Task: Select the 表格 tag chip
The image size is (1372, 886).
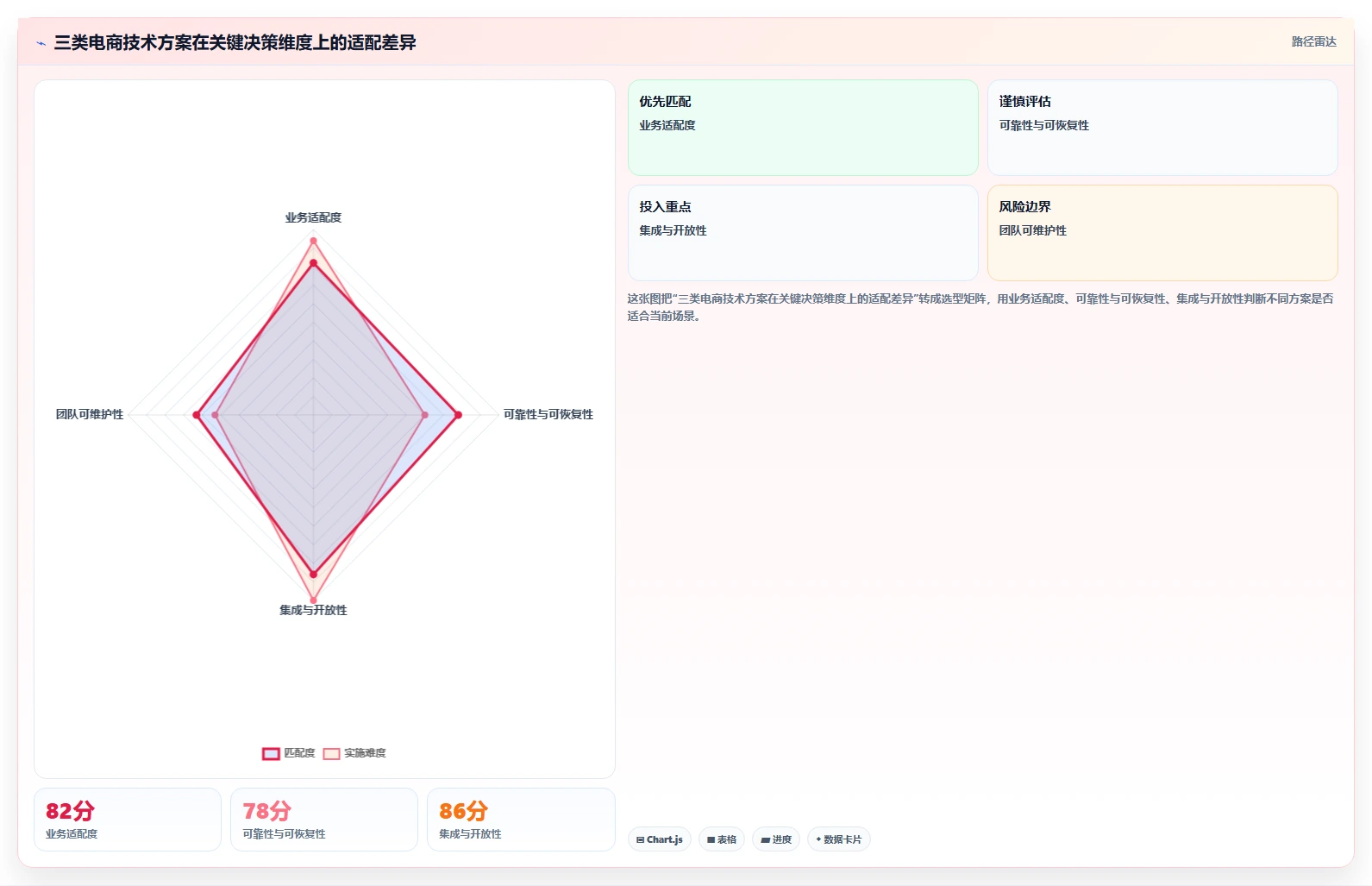Action: (x=722, y=839)
